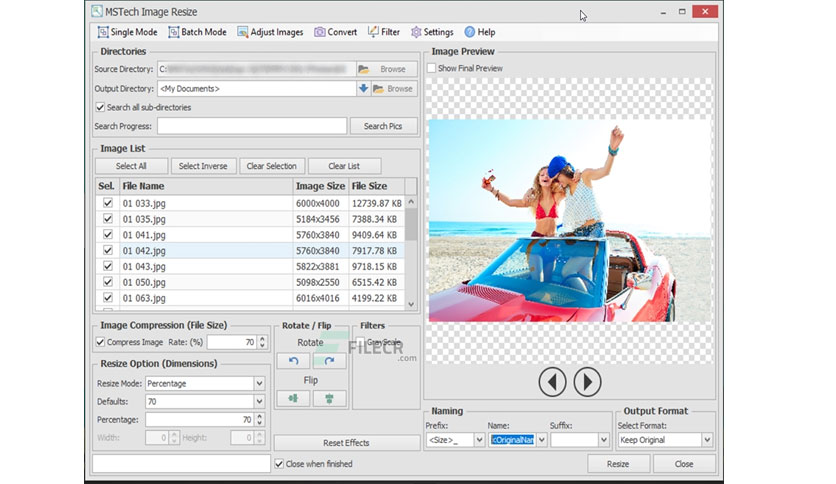Click image list scroll down arrow
This screenshot has height=484, width=836.
tap(411, 304)
